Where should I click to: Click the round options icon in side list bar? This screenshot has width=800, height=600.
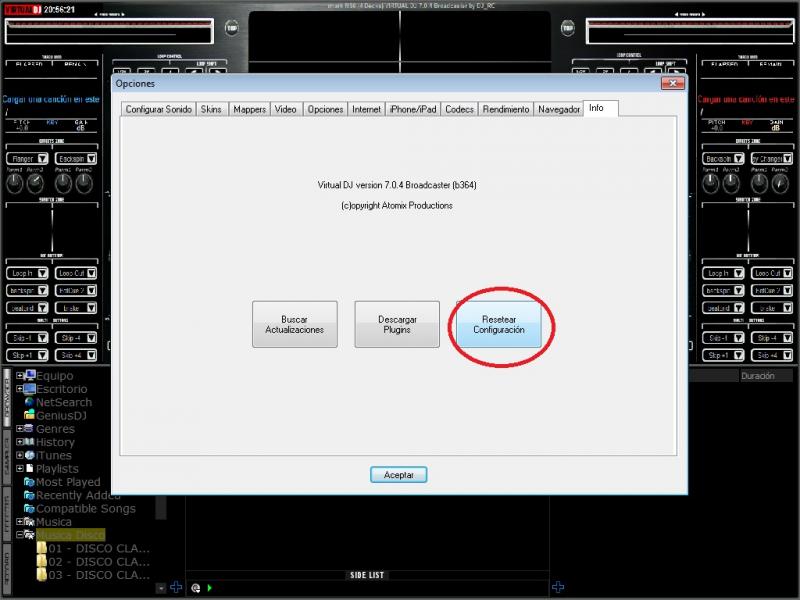coord(195,588)
